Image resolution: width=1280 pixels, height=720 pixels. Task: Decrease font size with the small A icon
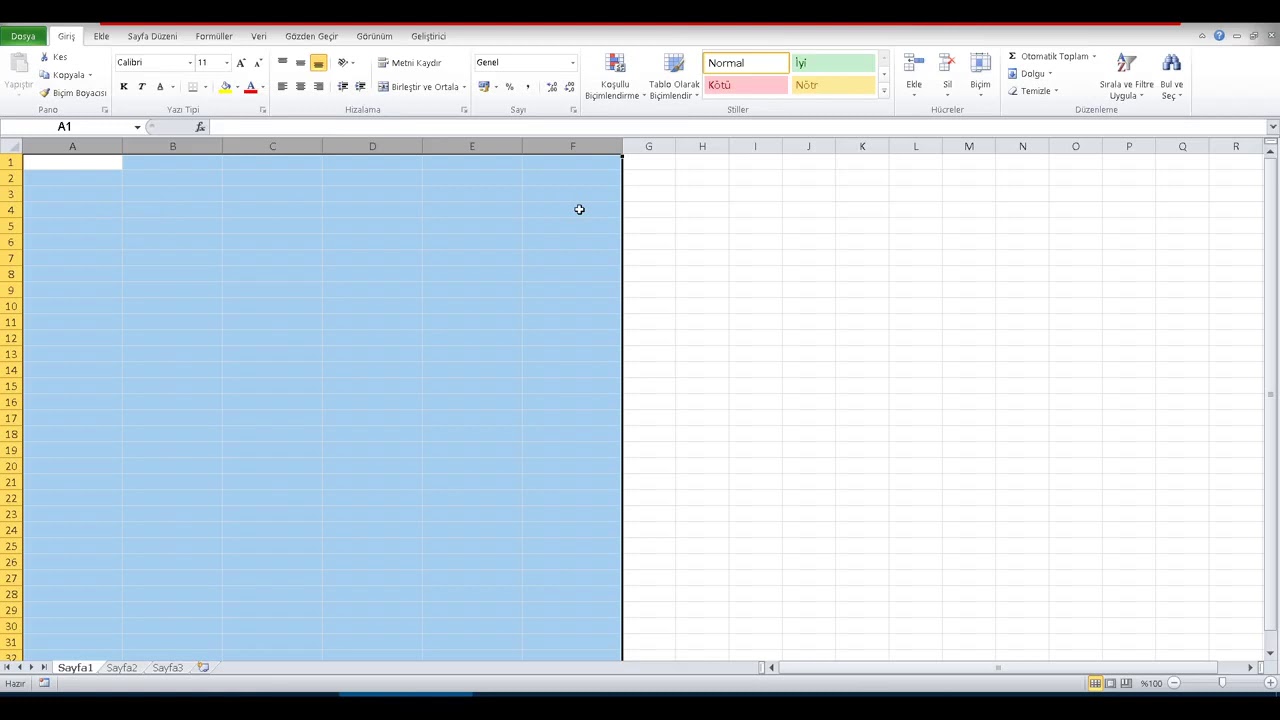click(258, 62)
